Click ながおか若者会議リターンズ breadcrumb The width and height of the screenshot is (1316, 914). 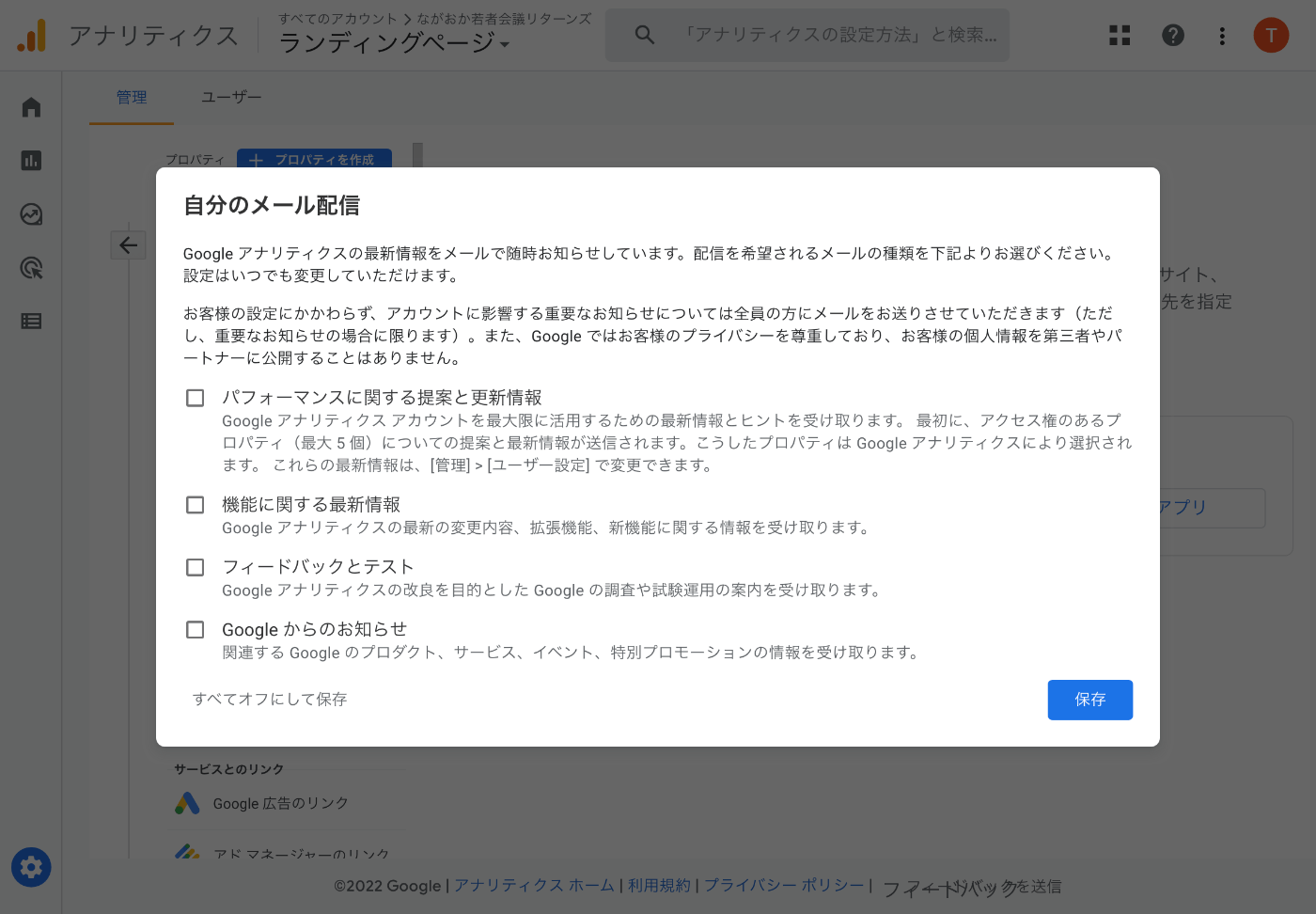pyautogui.click(x=504, y=18)
